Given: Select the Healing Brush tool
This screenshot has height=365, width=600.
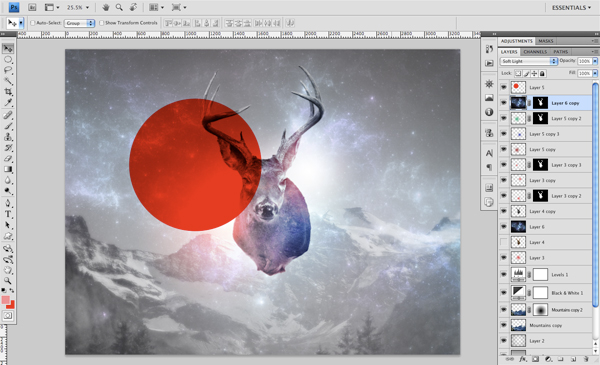Looking at the screenshot, I should click(8, 115).
